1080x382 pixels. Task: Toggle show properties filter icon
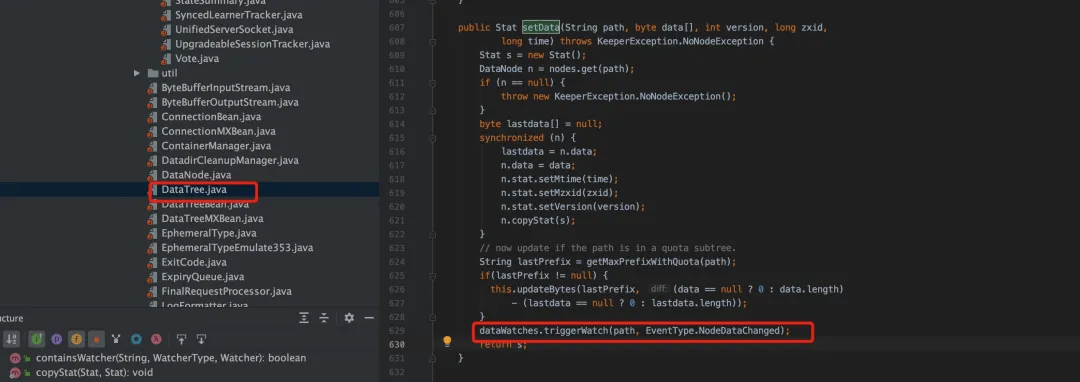(x=56, y=339)
